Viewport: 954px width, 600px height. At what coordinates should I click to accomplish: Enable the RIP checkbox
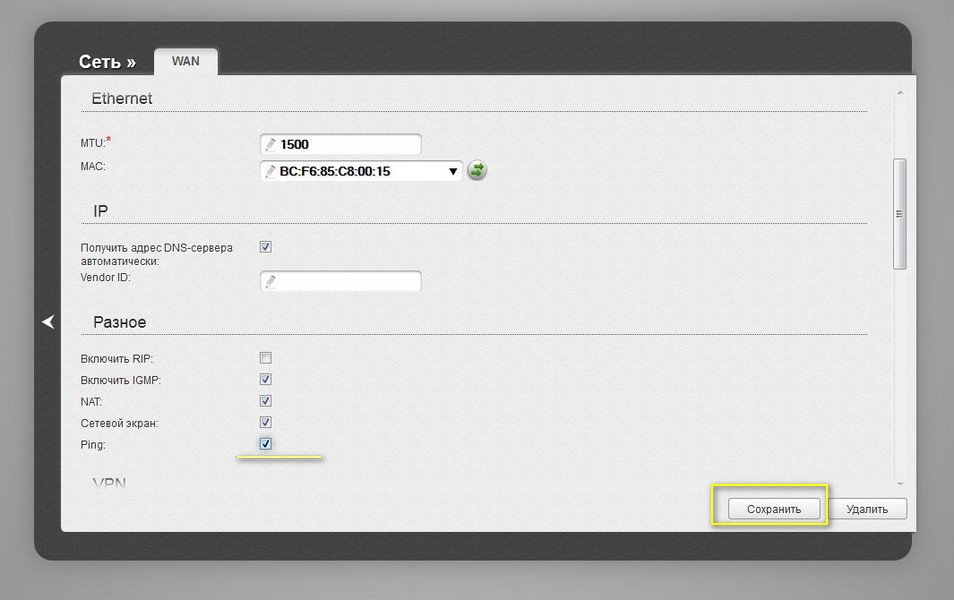tap(265, 358)
